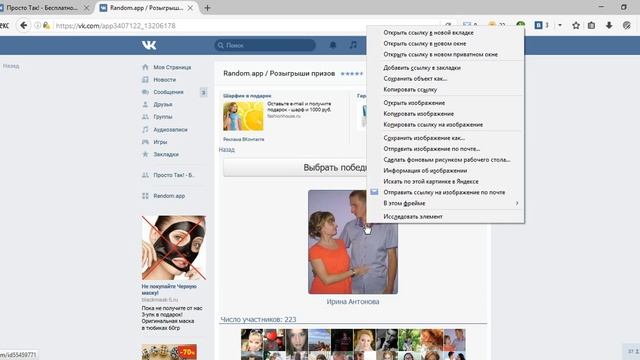The height and width of the screenshot is (360, 640).
Task: Bookmark page with star icon
Action: coord(576,25)
